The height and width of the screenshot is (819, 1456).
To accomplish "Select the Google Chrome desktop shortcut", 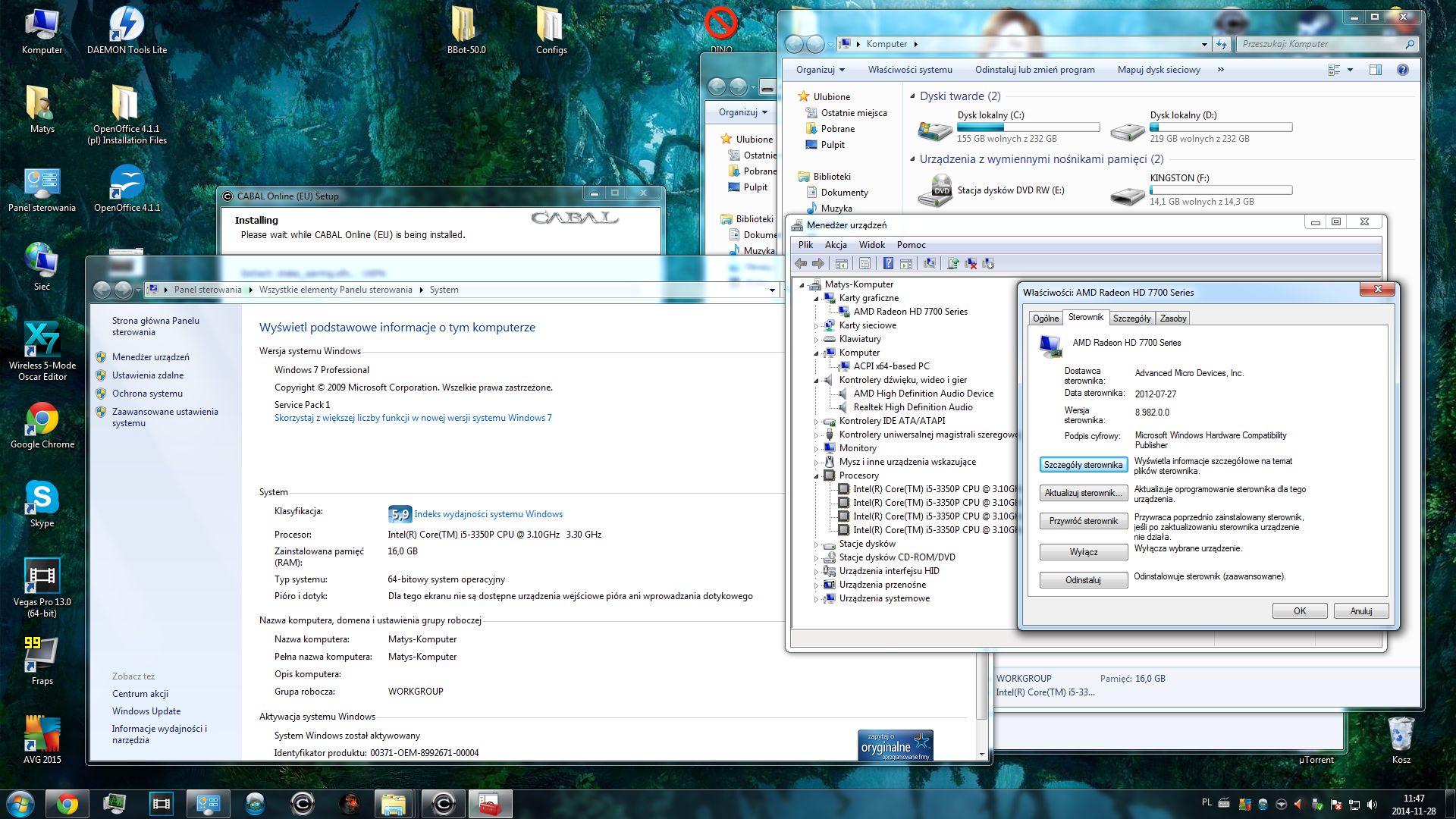I will [x=42, y=425].
